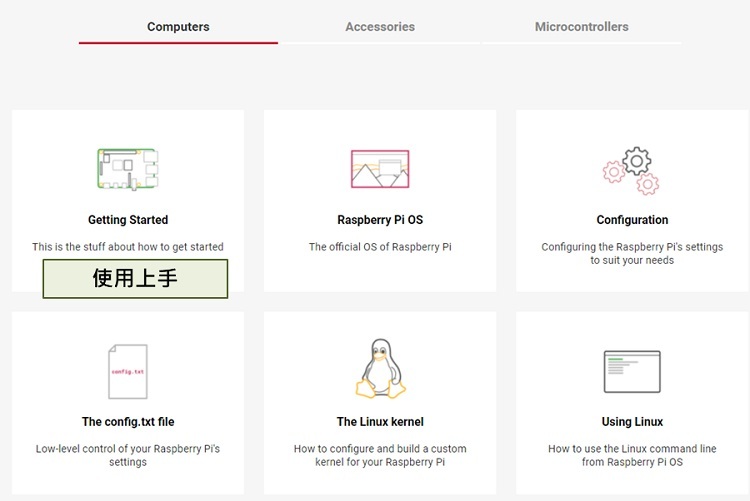Click the Configuration gears icon

click(x=632, y=170)
